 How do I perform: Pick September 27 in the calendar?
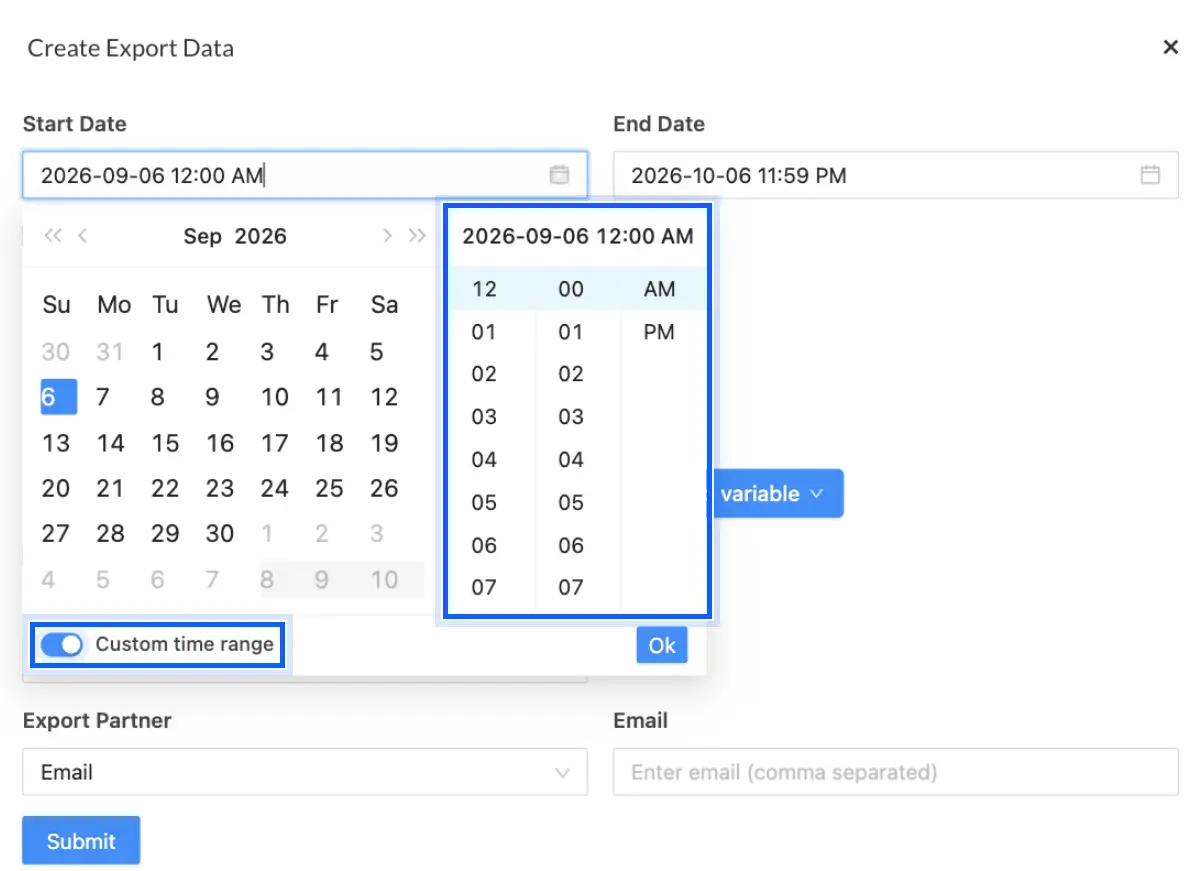pos(56,534)
